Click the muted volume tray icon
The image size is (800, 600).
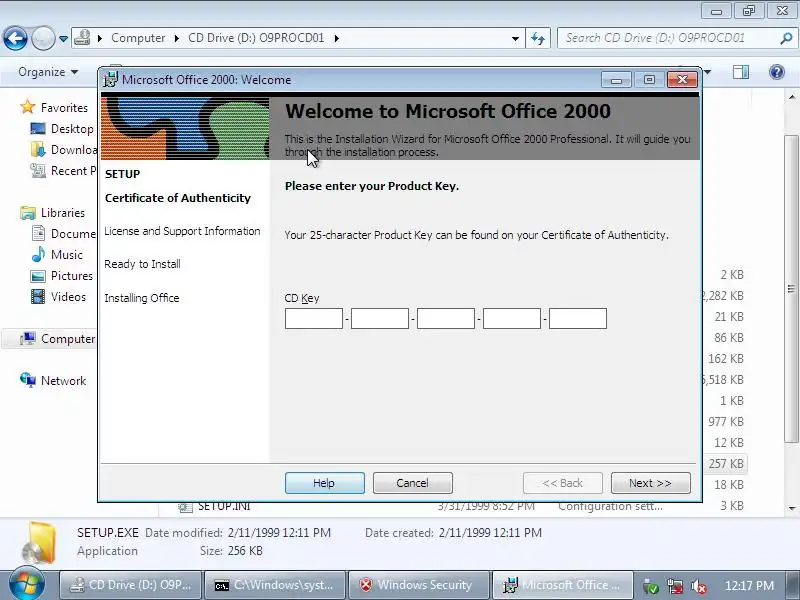coord(698,587)
